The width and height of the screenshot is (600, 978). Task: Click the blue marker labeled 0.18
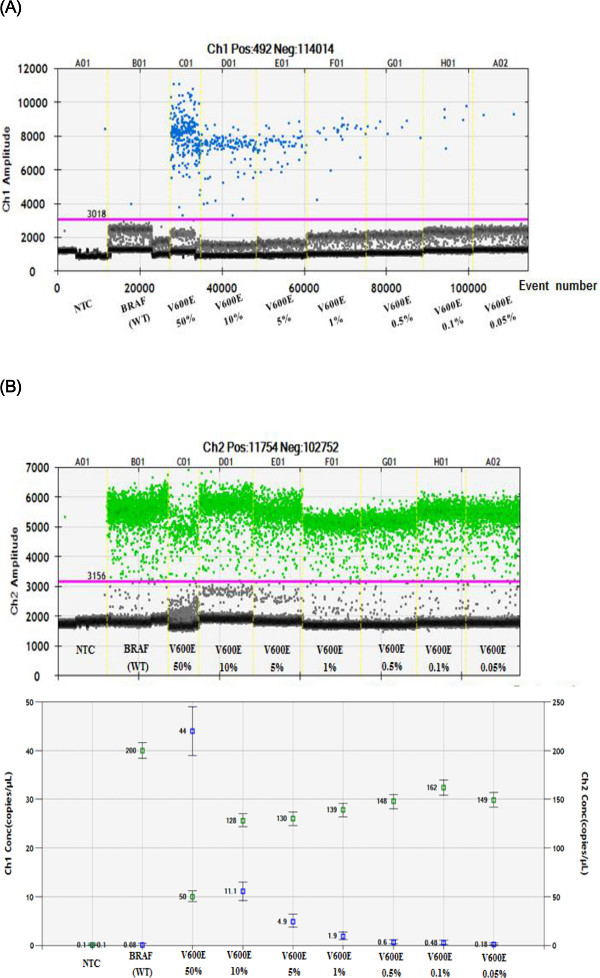tap(494, 945)
